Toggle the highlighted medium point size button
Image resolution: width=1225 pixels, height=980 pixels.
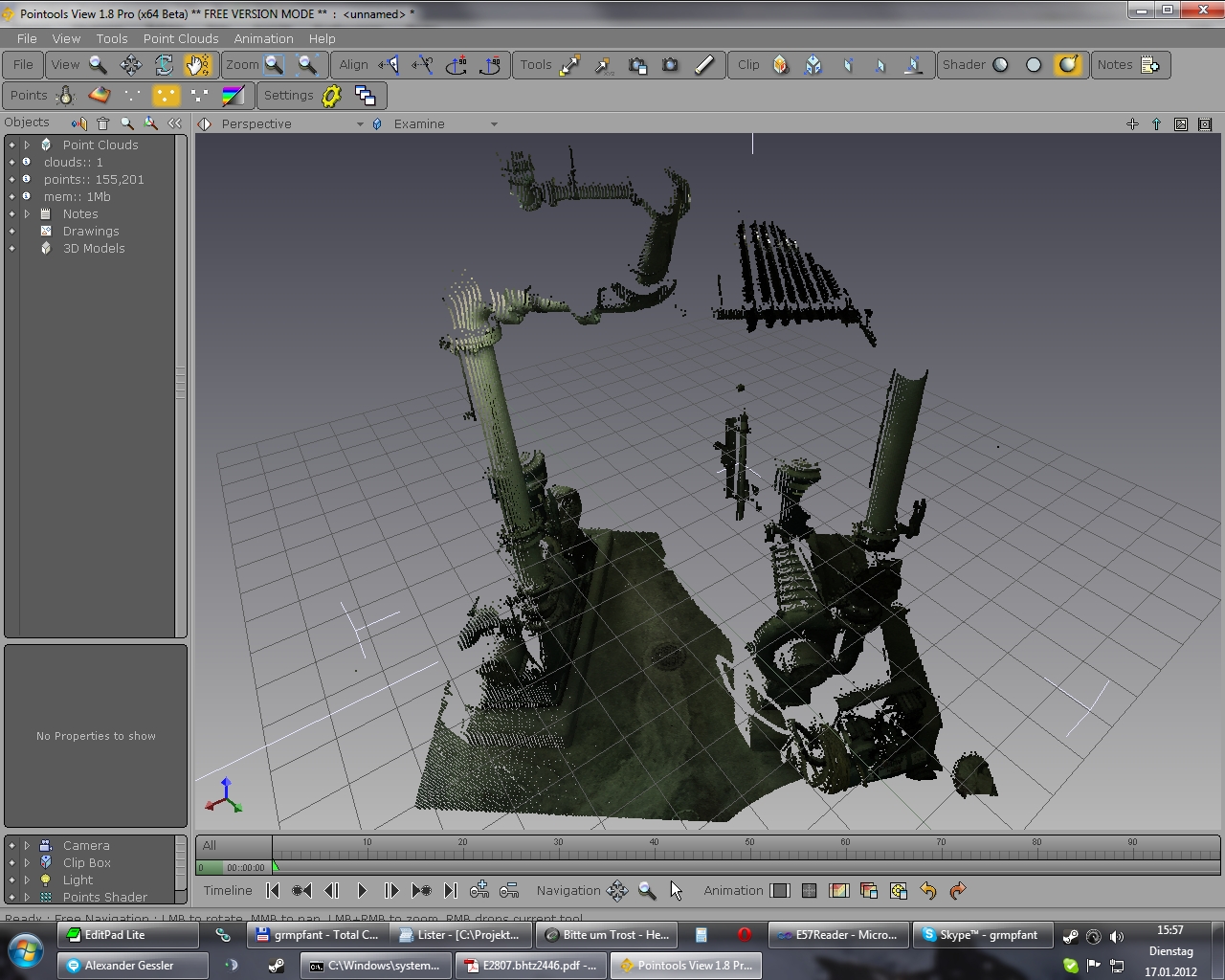tap(166, 96)
